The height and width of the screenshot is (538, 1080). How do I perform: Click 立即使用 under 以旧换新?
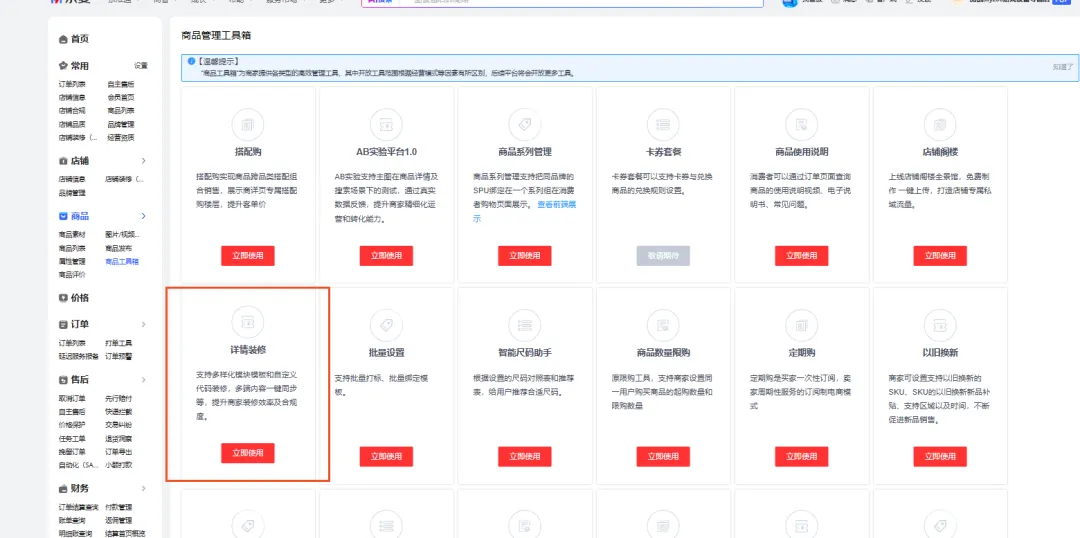pyautogui.click(x=939, y=456)
